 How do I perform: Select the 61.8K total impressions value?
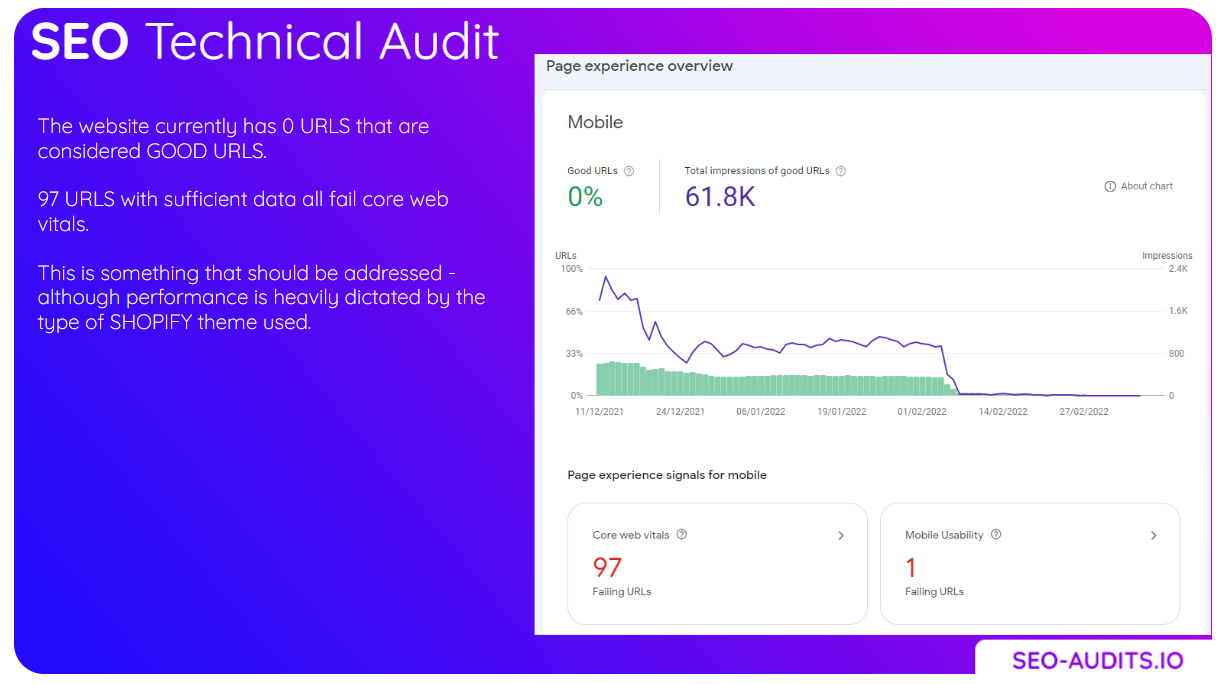click(x=720, y=197)
